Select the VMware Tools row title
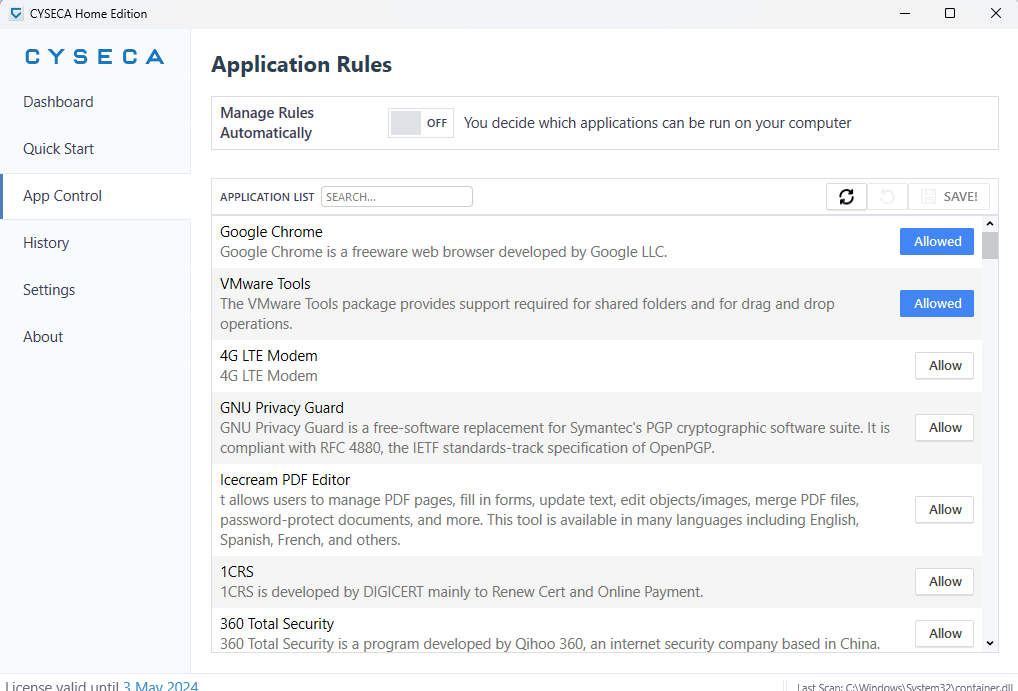This screenshot has height=691, width=1018. tap(265, 284)
